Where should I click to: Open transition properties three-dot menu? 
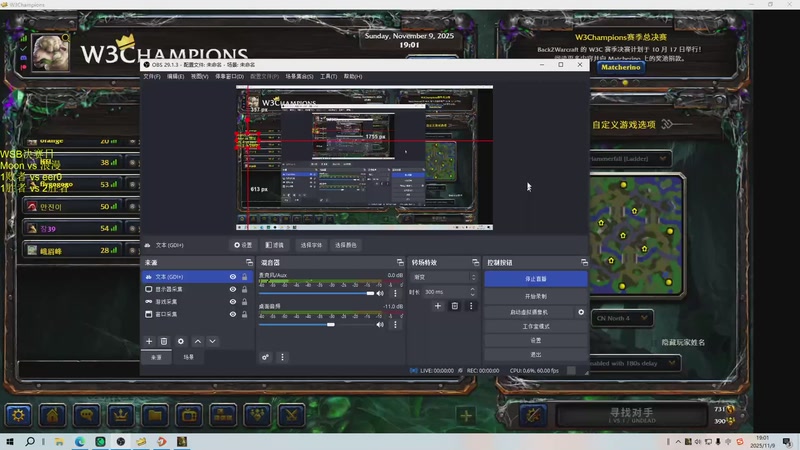[x=471, y=306]
